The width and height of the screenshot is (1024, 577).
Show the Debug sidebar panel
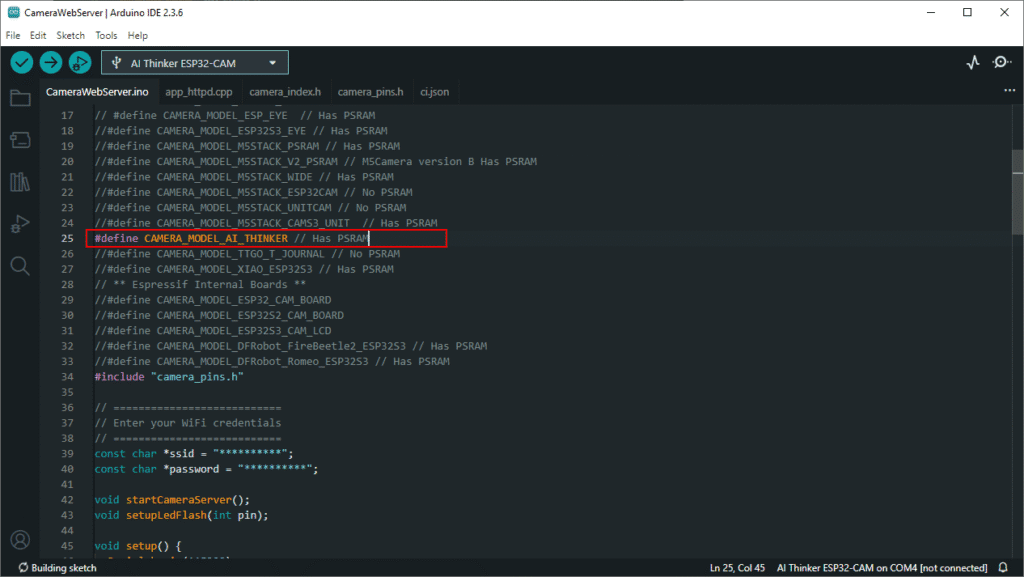click(19, 223)
